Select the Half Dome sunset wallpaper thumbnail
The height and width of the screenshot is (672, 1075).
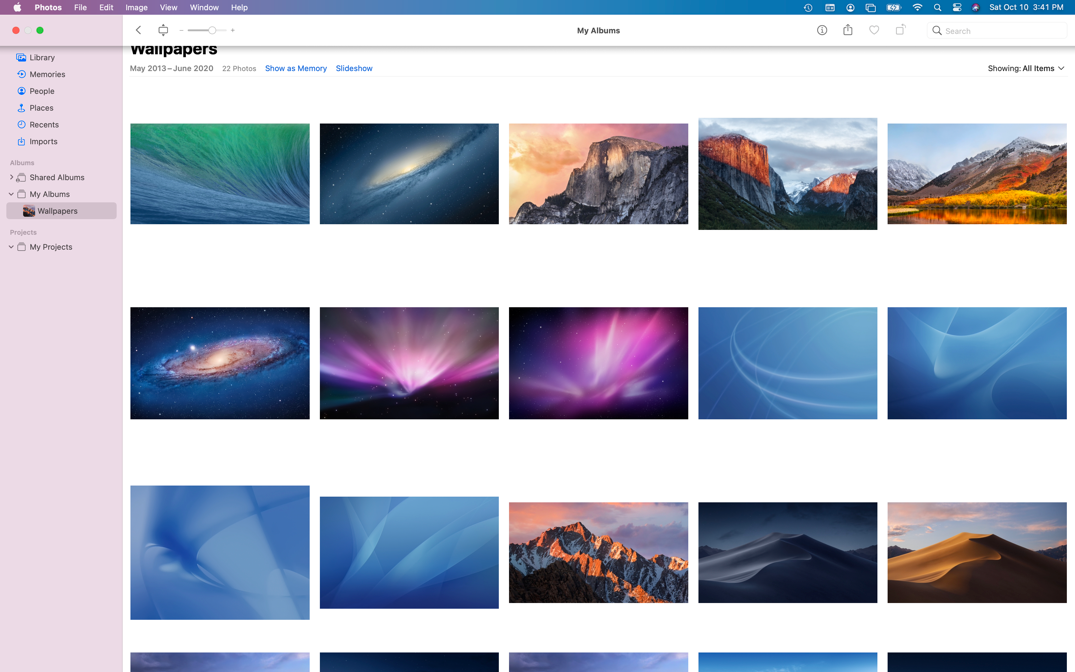599,173
